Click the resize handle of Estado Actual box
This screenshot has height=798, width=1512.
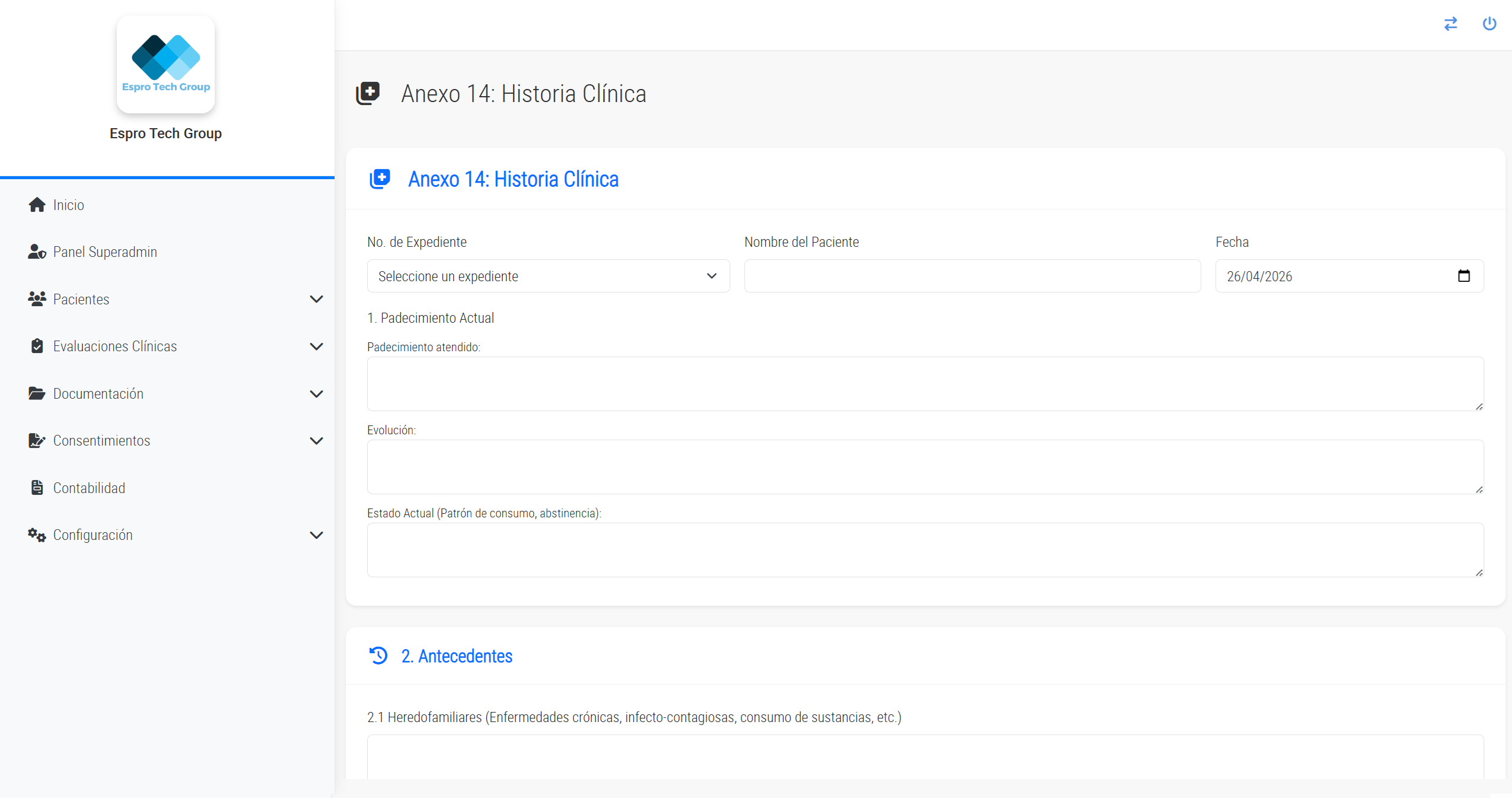[1479, 573]
